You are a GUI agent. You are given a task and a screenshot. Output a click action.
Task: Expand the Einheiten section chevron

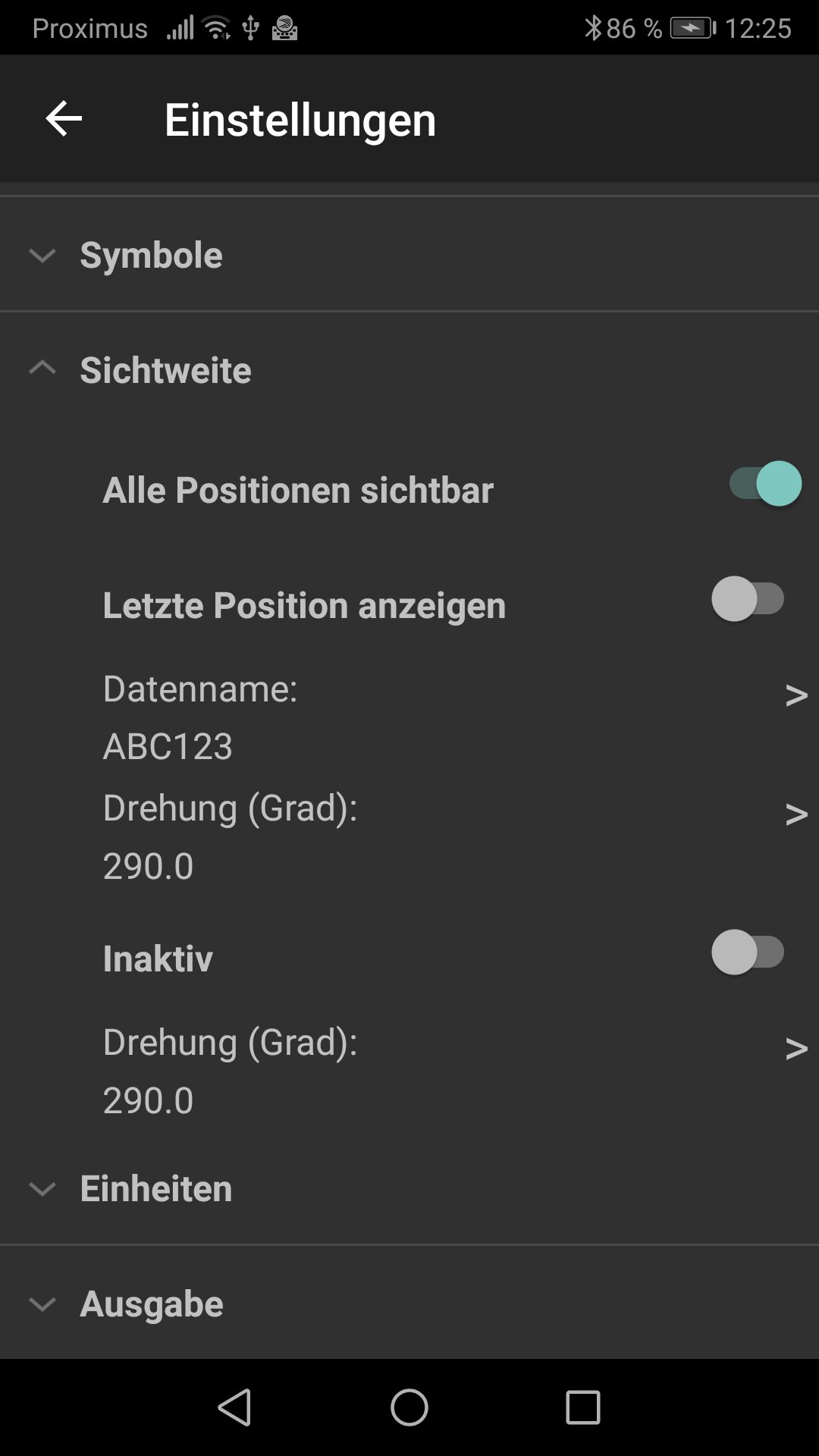42,1188
